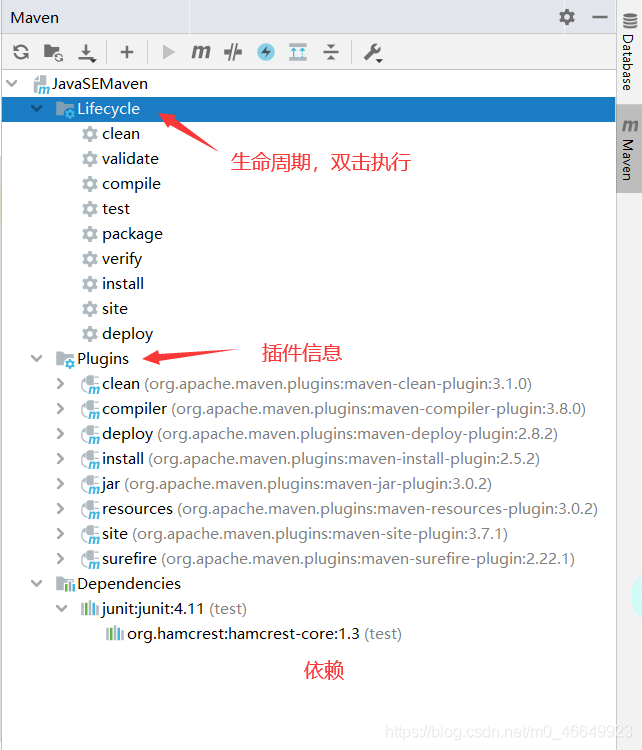Collapse the Plugins node
The image size is (642, 750).
(x=37, y=358)
